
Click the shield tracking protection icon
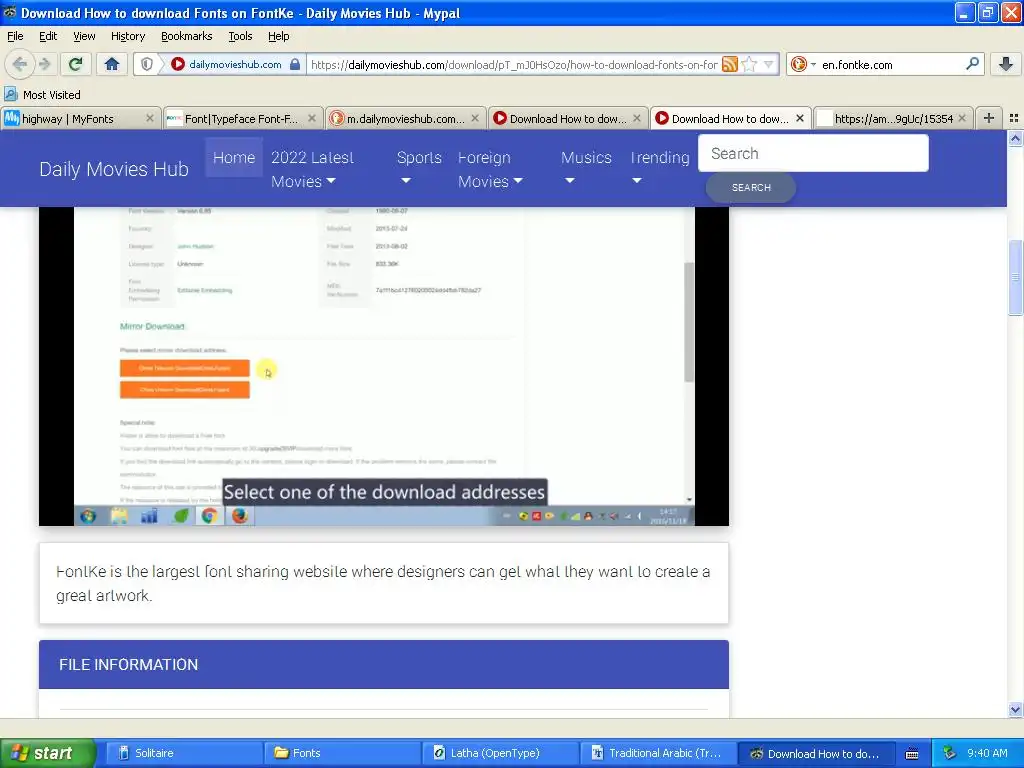147,64
